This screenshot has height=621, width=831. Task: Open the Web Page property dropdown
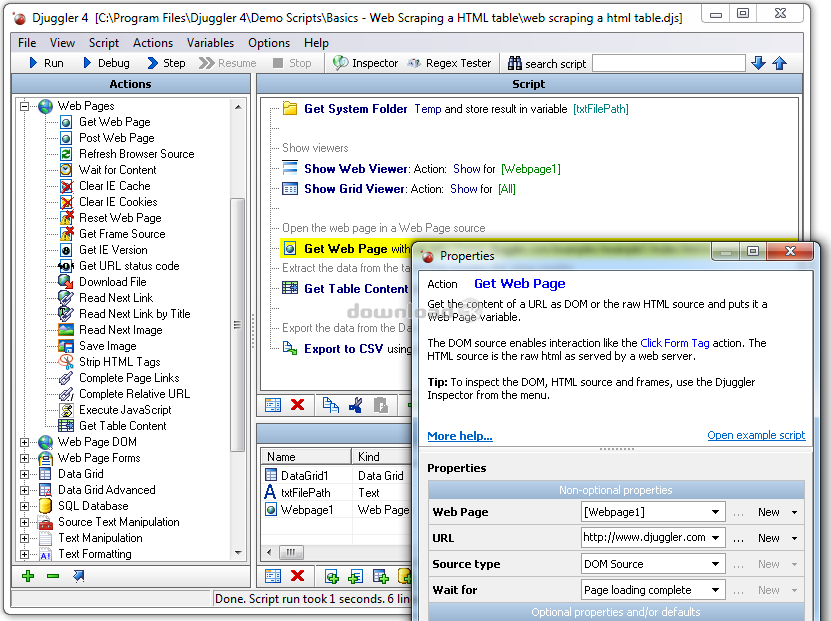(715, 512)
